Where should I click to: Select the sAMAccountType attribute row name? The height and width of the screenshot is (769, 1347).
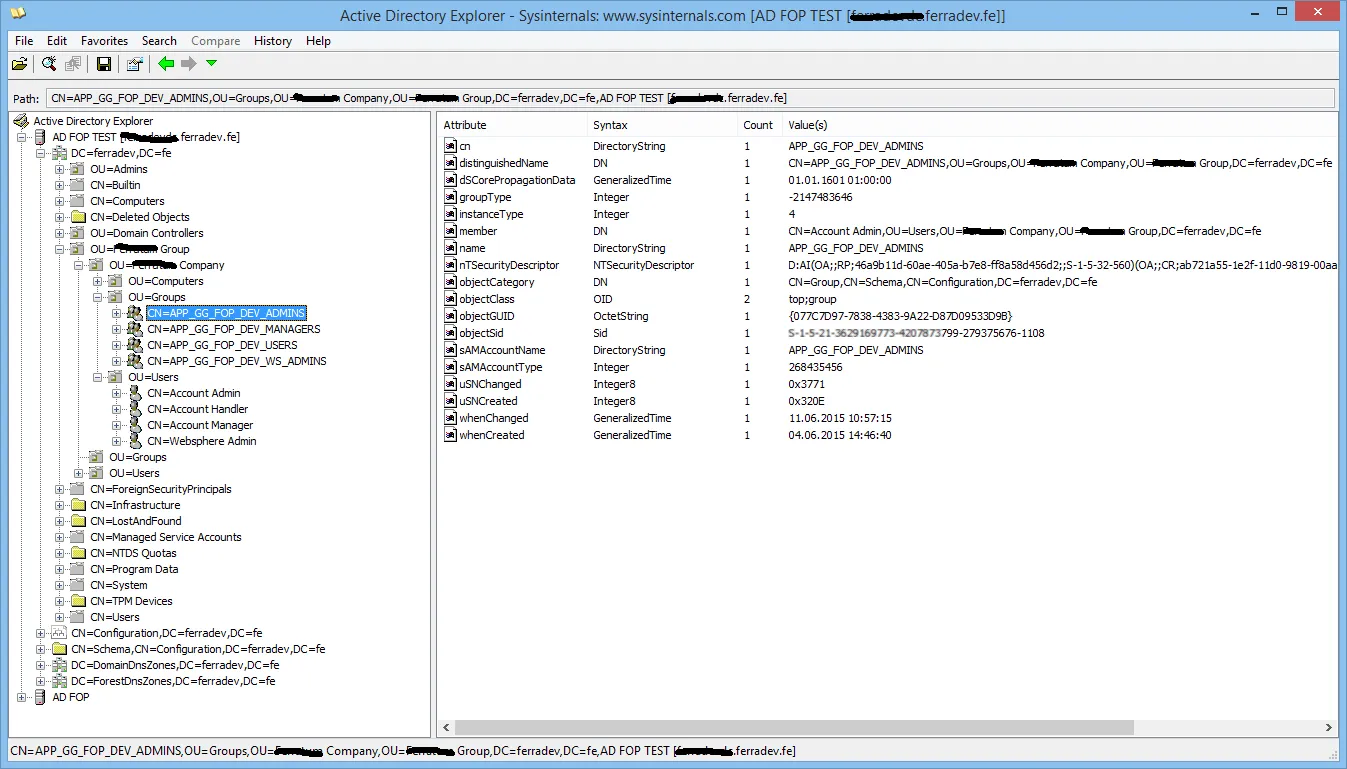point(501,367)
